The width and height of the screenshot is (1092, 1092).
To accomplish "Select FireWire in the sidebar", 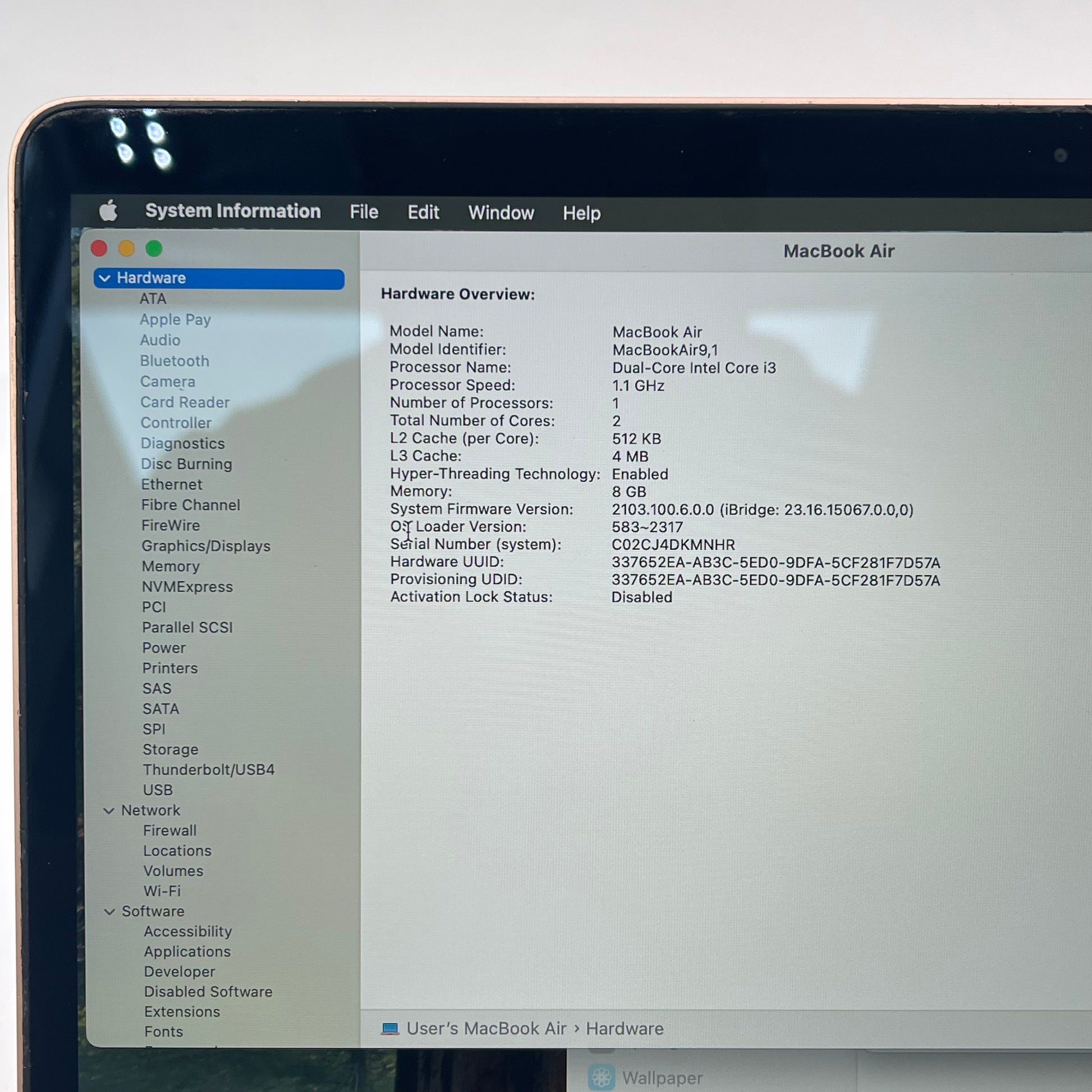I will pyautogui.click(x=171, y=526).
